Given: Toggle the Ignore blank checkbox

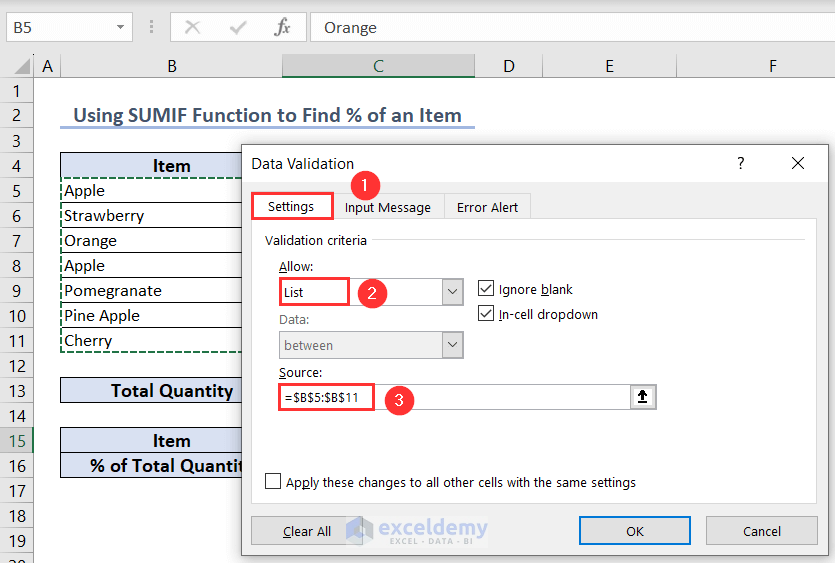Looking at the screenshot, I should tap(486, 289).
